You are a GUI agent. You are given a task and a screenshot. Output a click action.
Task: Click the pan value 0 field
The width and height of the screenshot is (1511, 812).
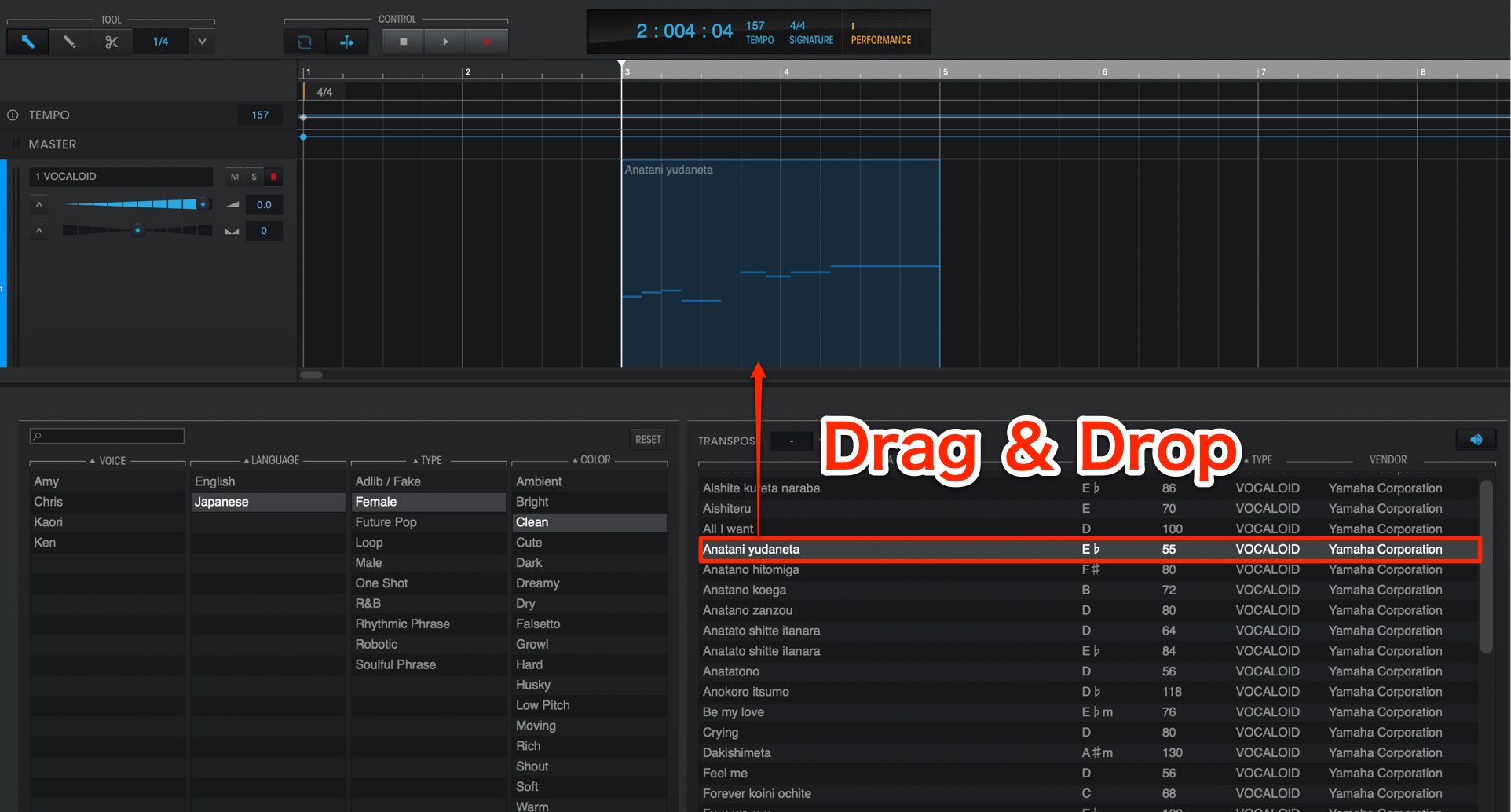point(264,231)
